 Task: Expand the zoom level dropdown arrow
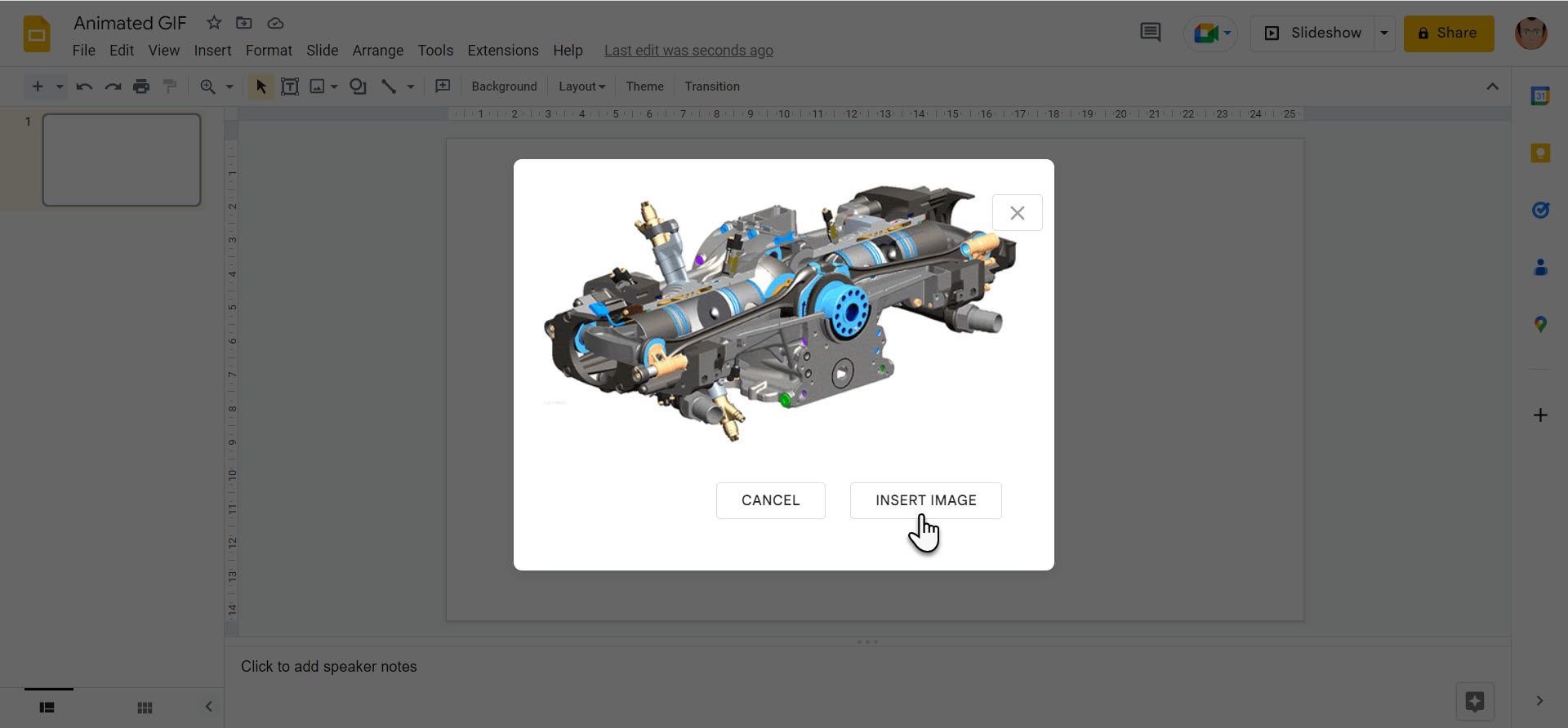click(x=229, y=87)
